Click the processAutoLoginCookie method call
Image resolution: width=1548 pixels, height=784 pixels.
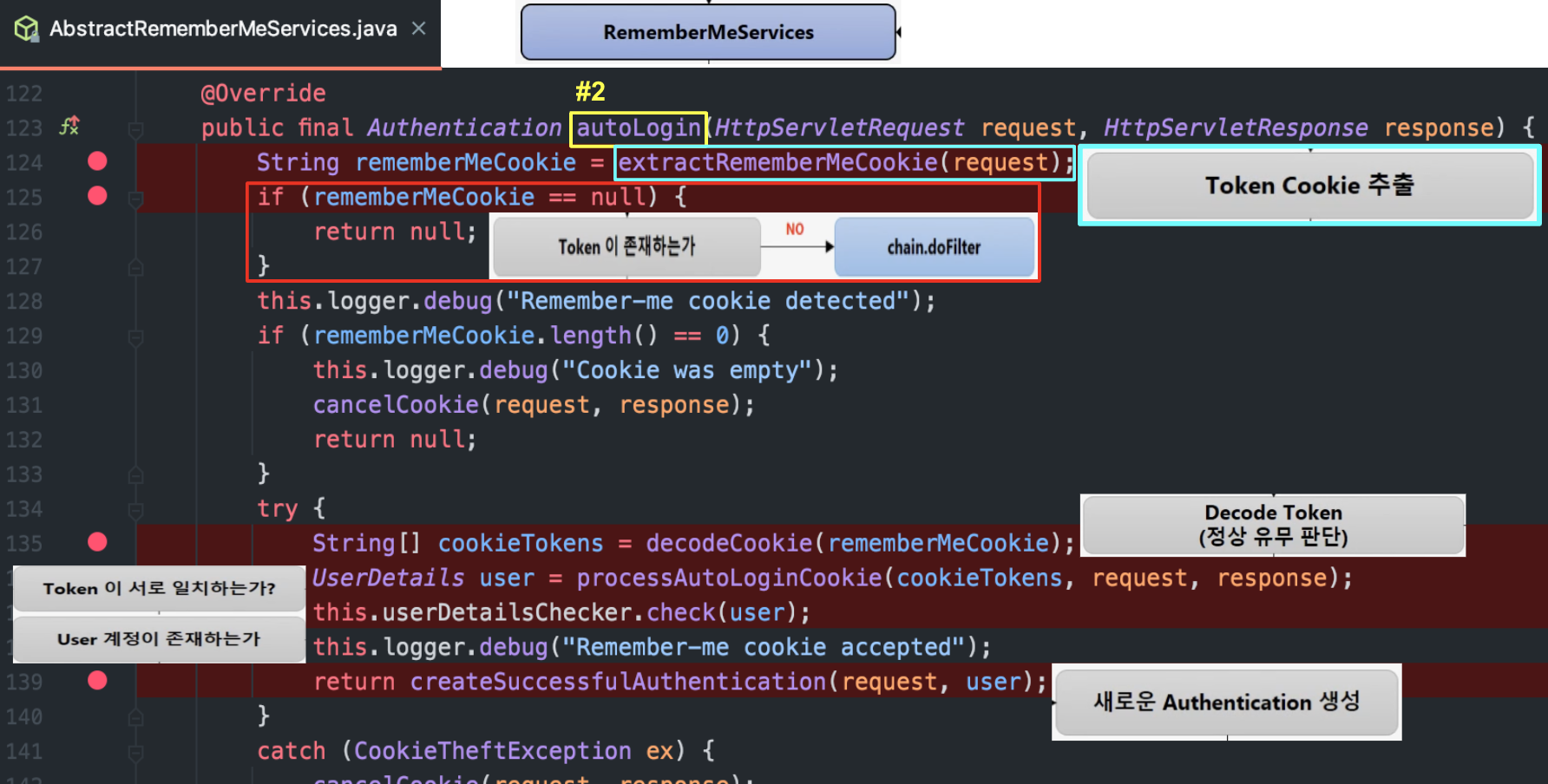coord(729,578)
